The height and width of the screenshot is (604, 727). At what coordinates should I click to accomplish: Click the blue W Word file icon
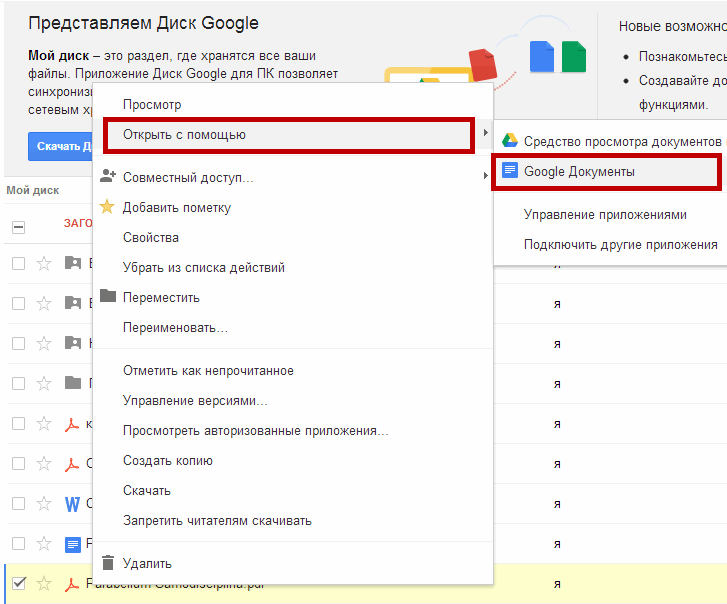(72, 504)
